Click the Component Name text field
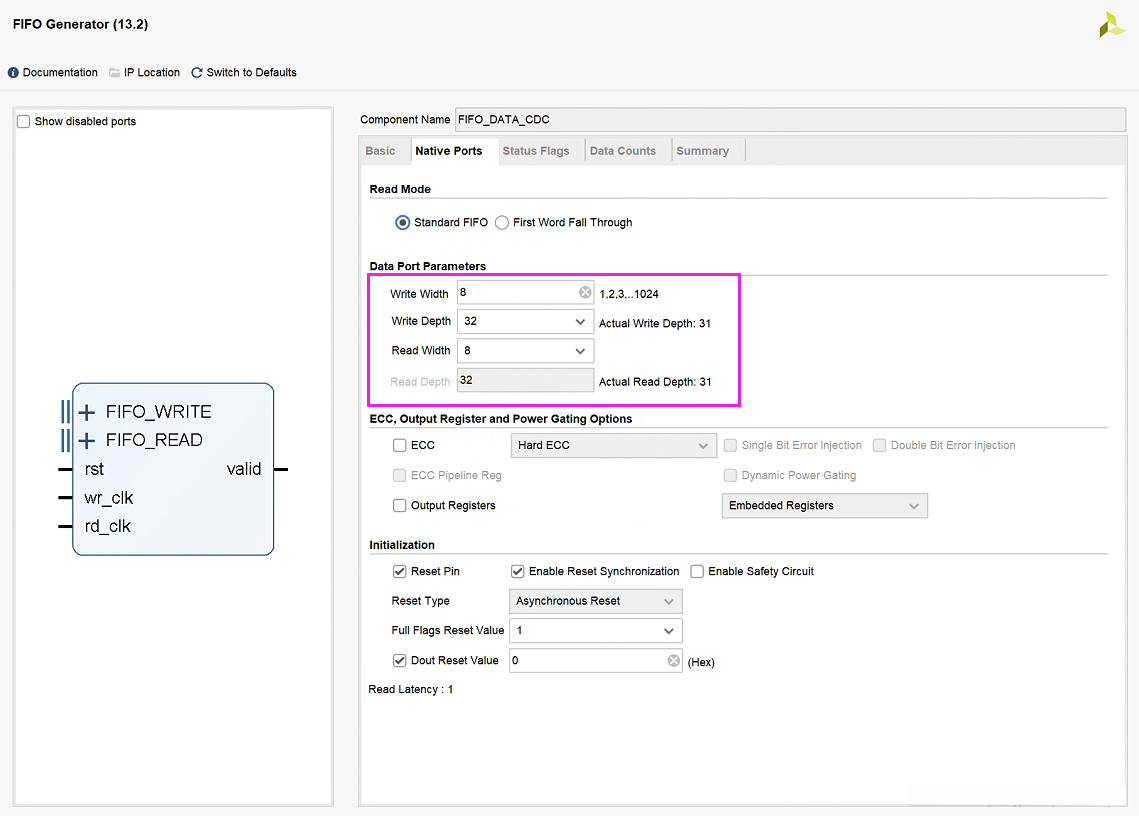 pyautogui.click(x=789, y=120)
